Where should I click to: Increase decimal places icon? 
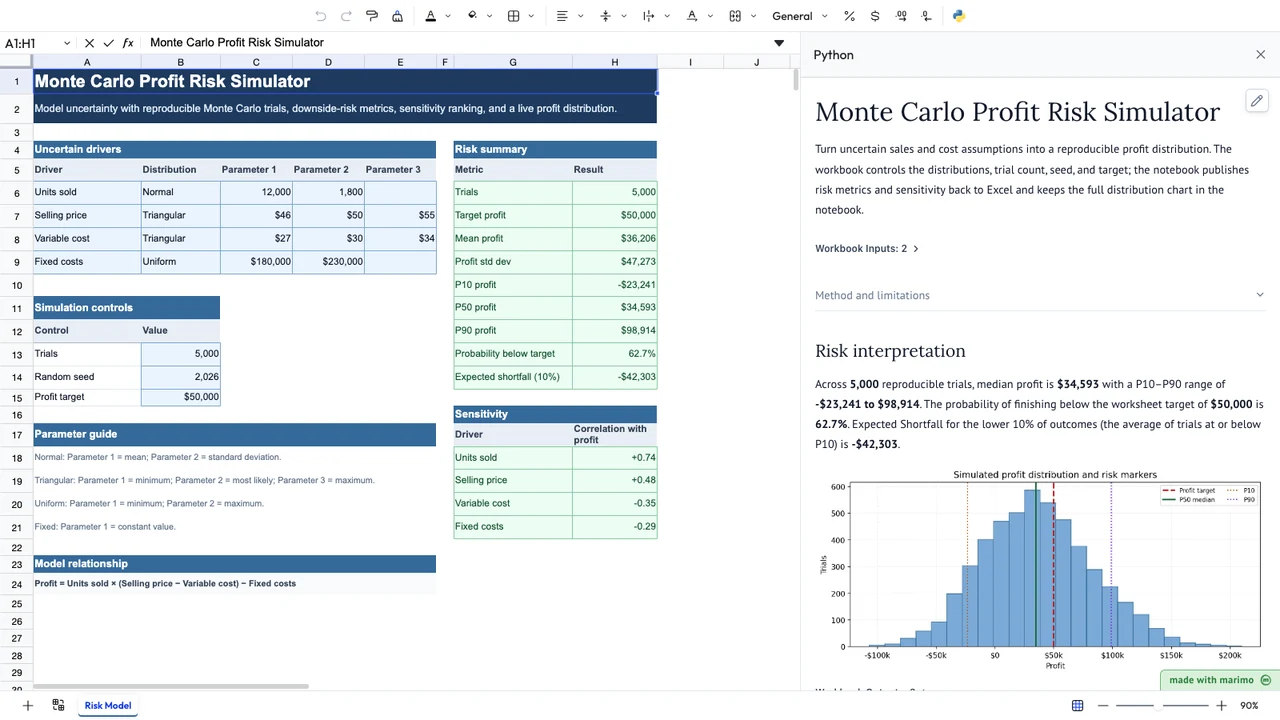click(902, 16)
